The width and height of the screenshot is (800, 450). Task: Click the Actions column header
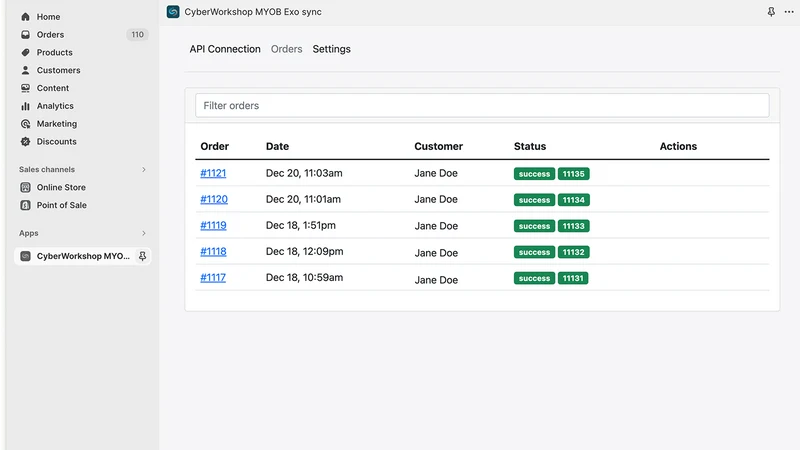(678, 146)
